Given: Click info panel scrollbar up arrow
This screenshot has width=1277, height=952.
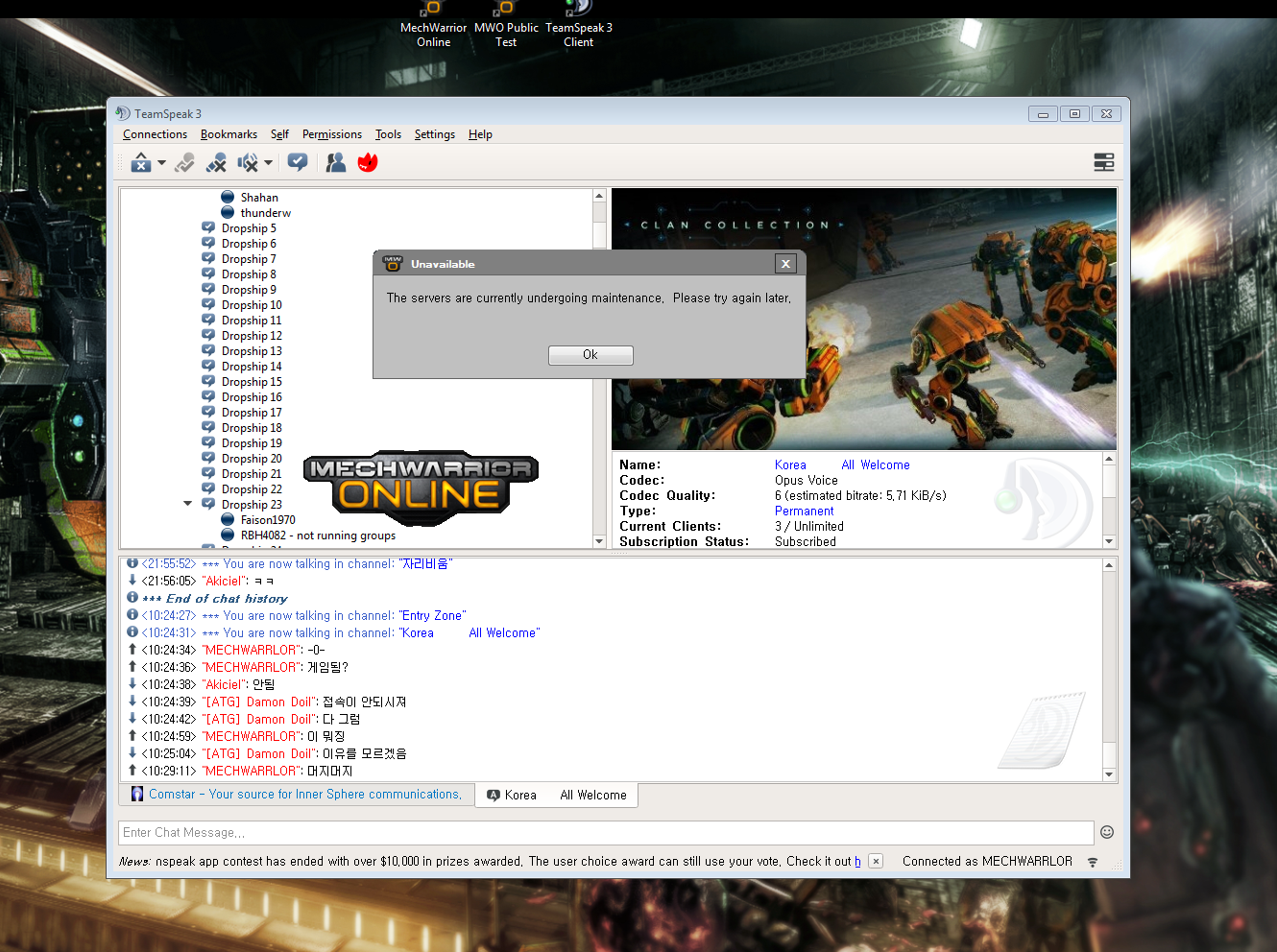Looking at the screenshot, I should (x=1109, y=459).
